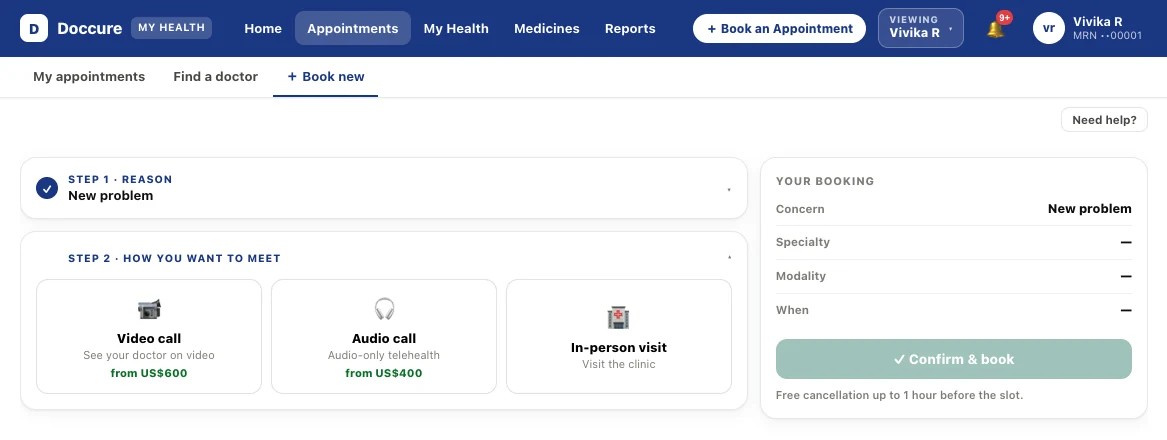This screenshot has width=1167, height=440.
Task: Choose the Audio call option
Action: (x=384, y=337)
